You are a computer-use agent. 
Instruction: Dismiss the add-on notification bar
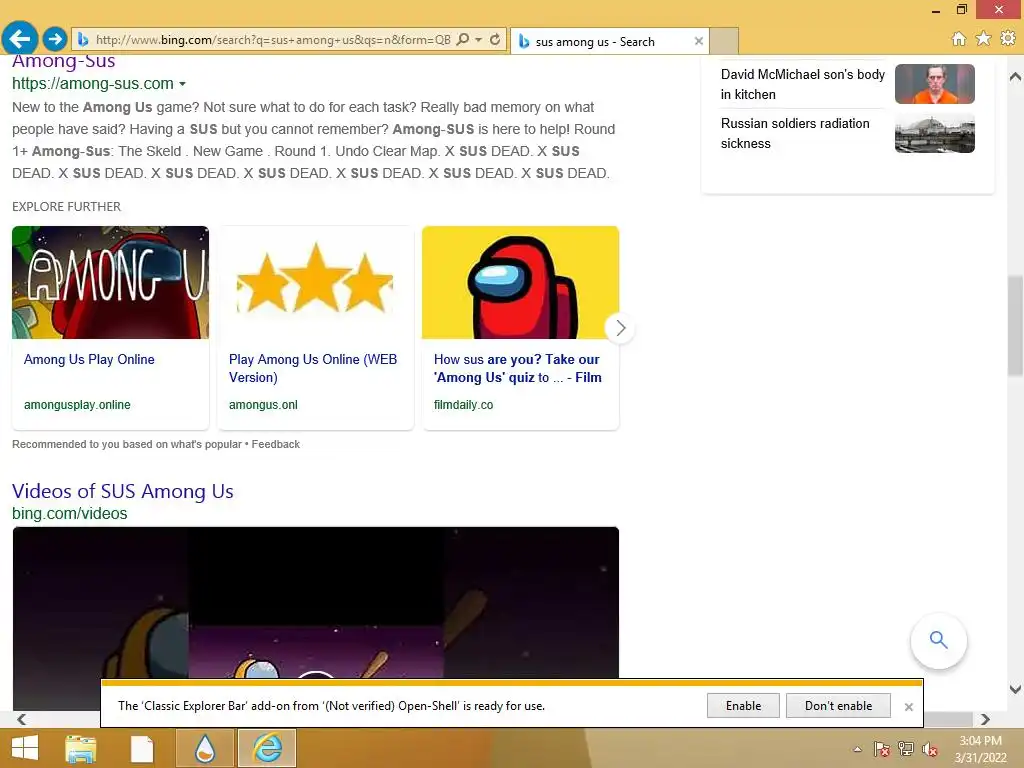908,707
